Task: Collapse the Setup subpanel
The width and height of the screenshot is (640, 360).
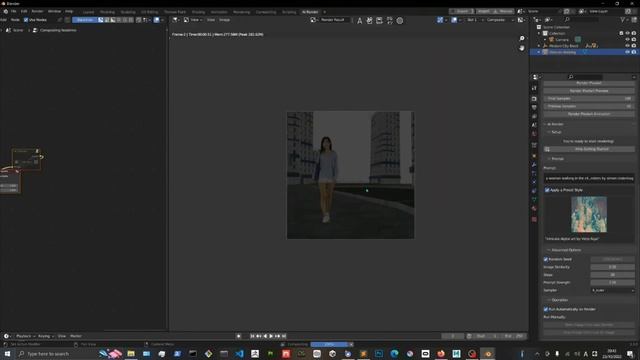Action: pos(556,132)
